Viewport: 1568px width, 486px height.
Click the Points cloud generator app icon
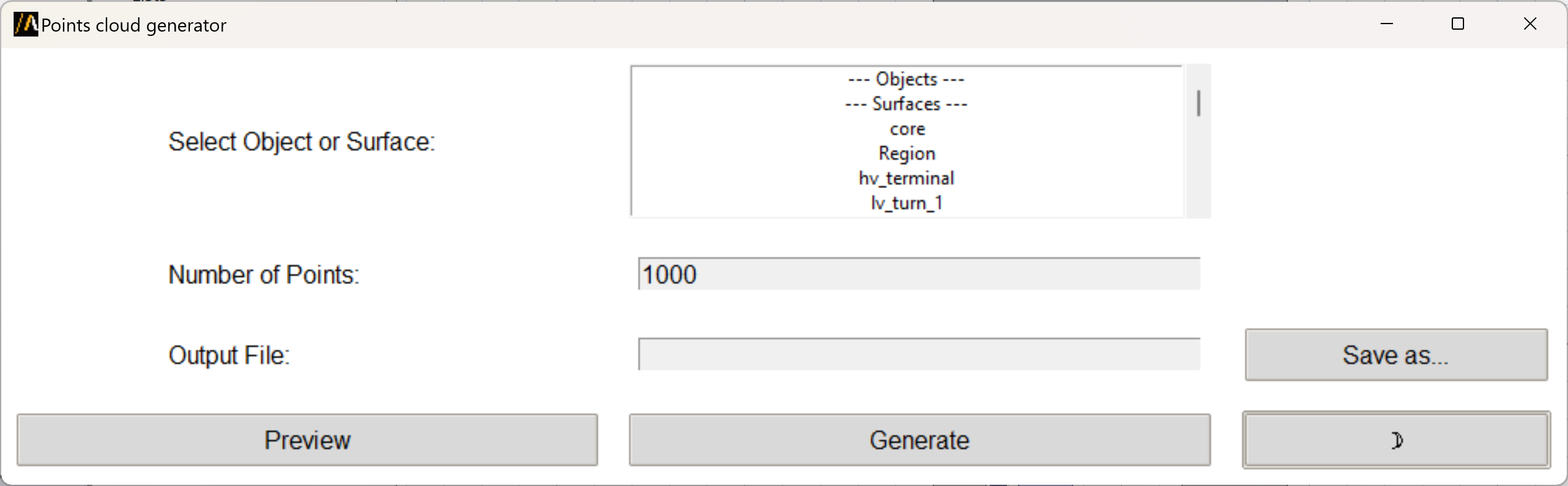[26, 25]
